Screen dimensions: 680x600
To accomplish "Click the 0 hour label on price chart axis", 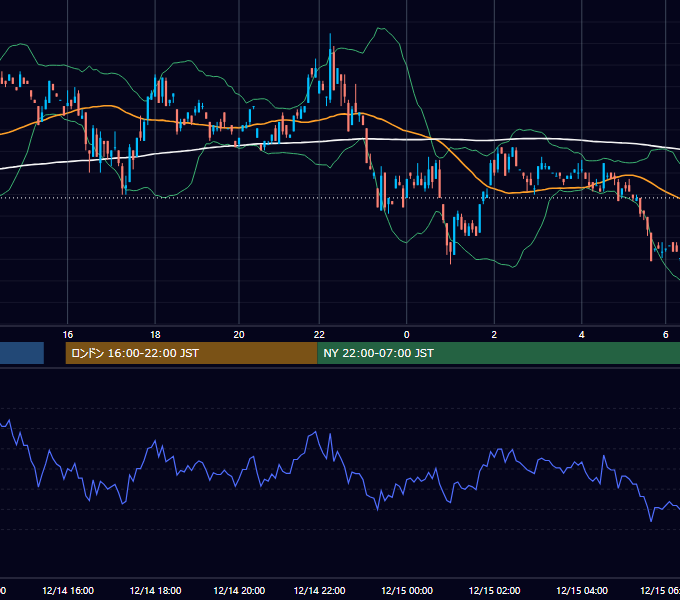I will coord(406,335).
